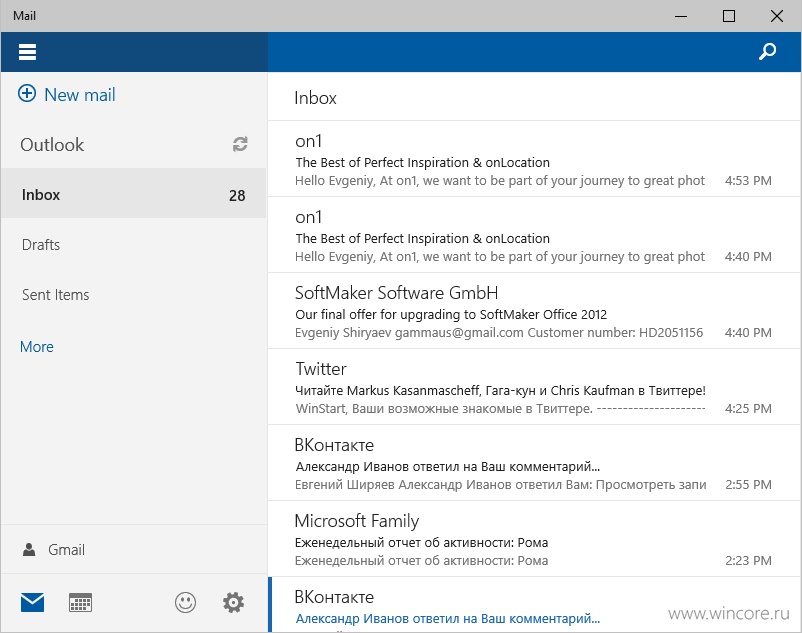
Task: Click the Gmail person icon
Action: coord(29,550)
